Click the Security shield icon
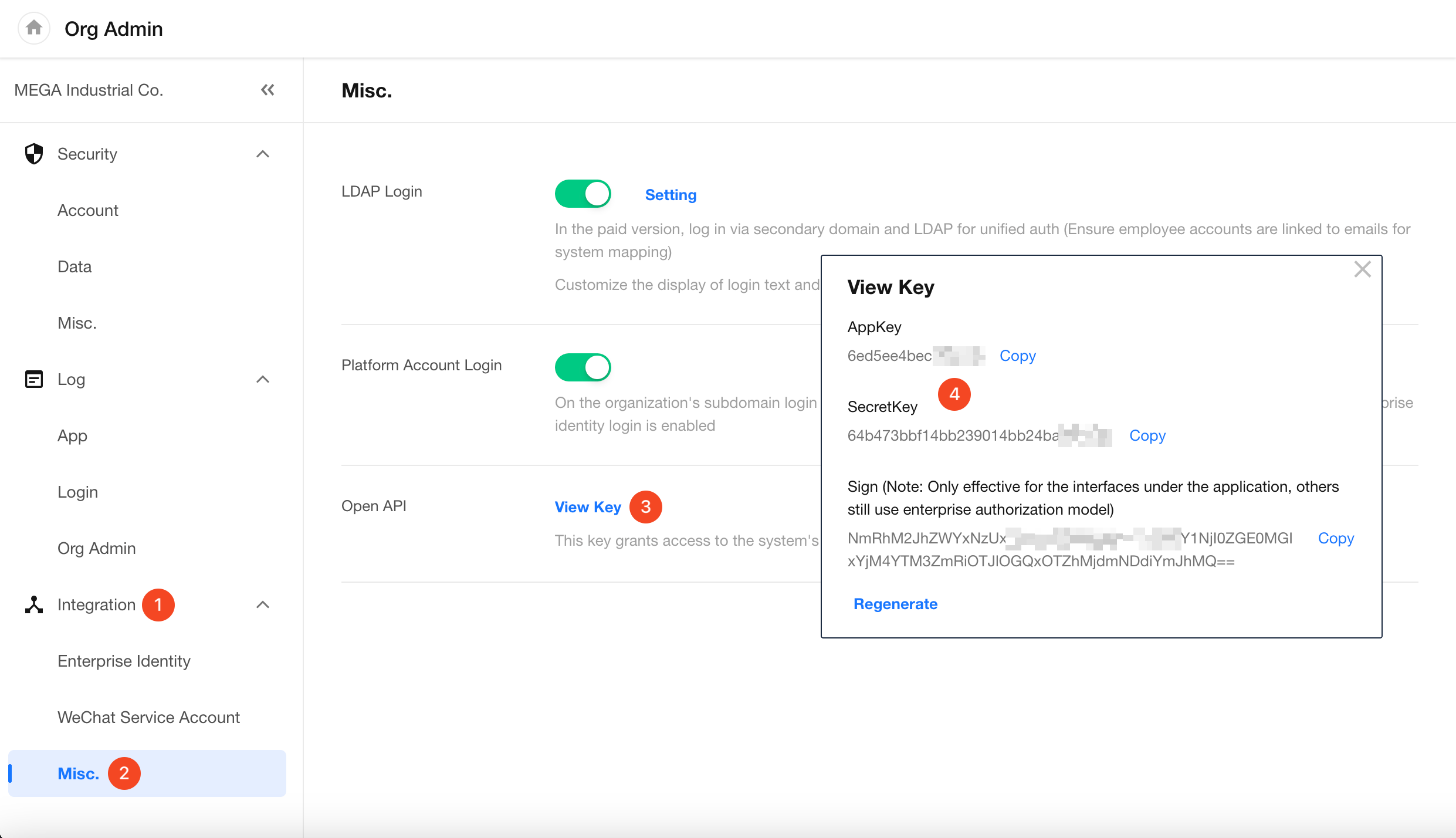The width and height of the screenshot is (1456, 838). (x=34, y=154)
